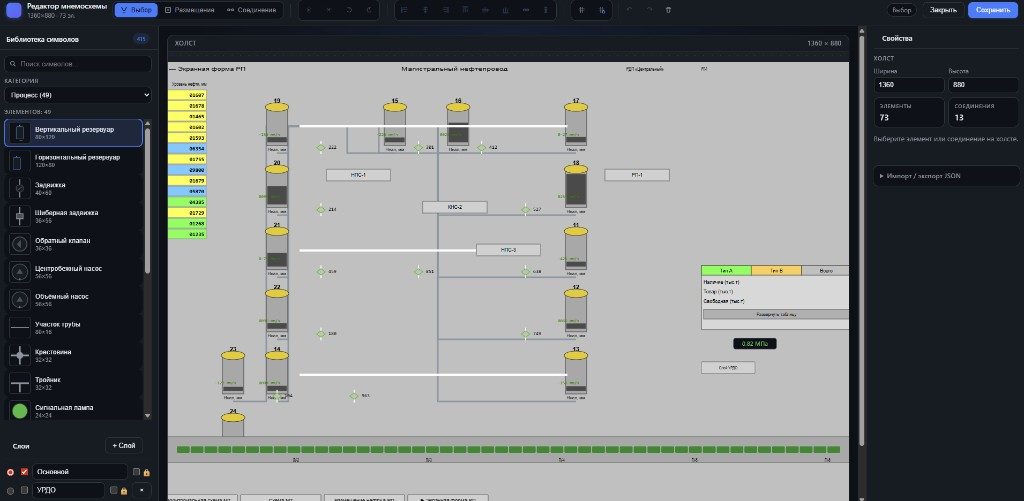Image resolution: width=1024 pixels, height=501 pixels.
Task: Select the Объёмный насос symbol
Action: [73, 299]
